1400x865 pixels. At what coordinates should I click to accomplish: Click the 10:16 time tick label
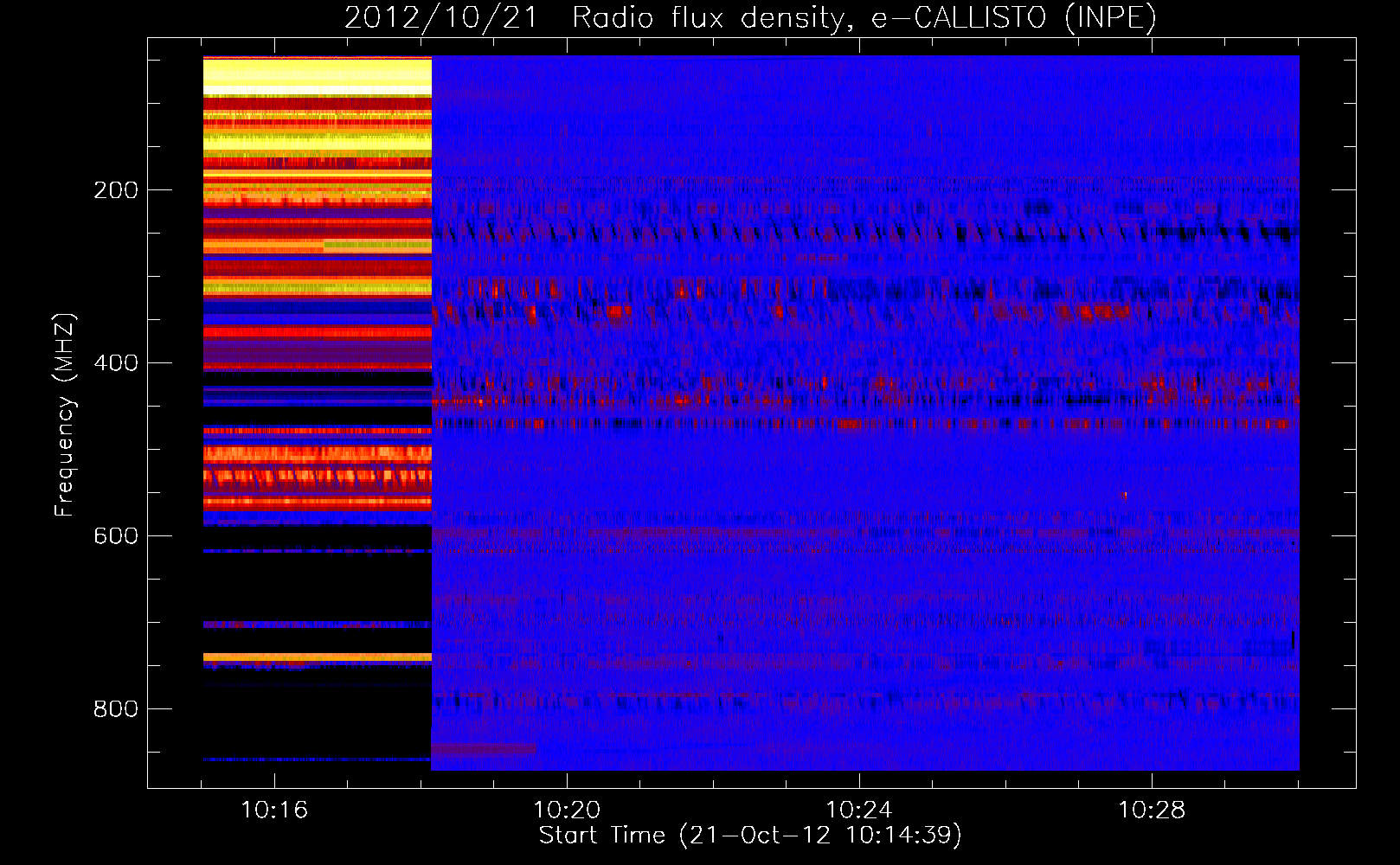pyautogui.click(x=274, y=811)
